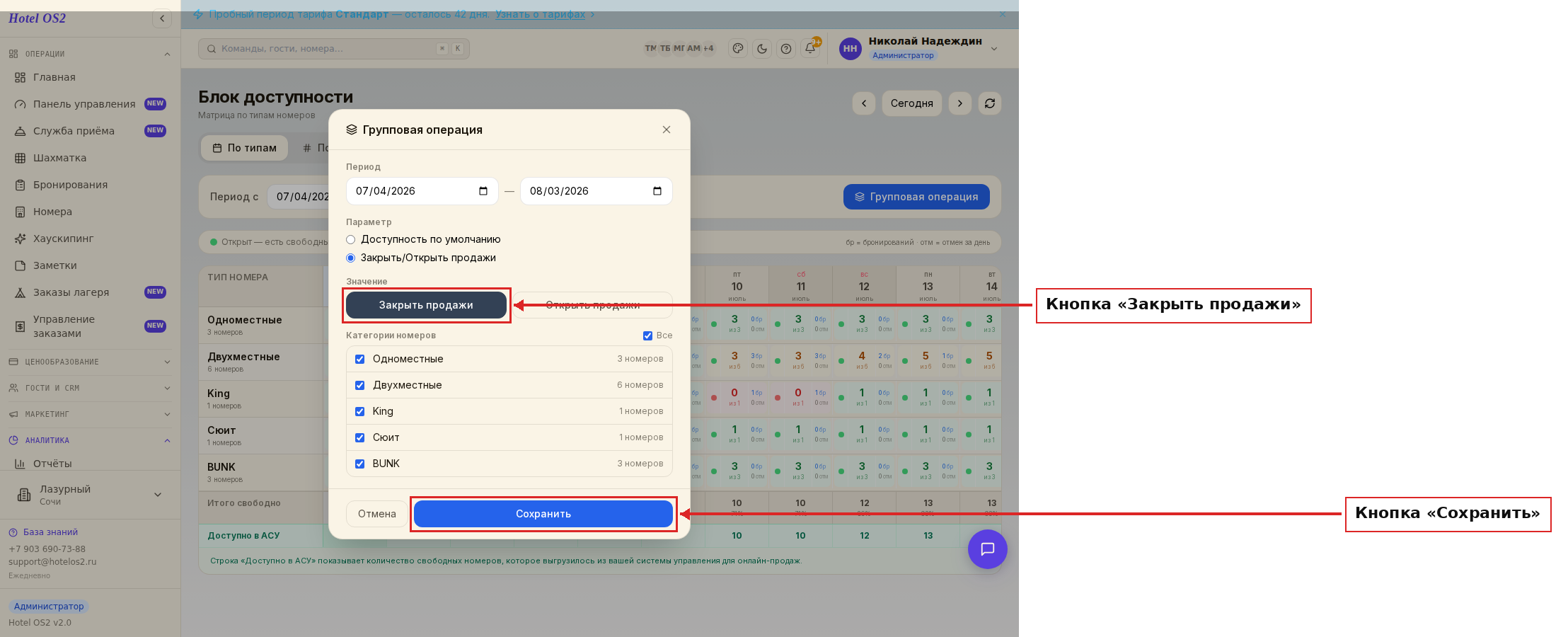Collapse the sidebar with the arrow icon
Screen dimensions: 1568x637
162,18
